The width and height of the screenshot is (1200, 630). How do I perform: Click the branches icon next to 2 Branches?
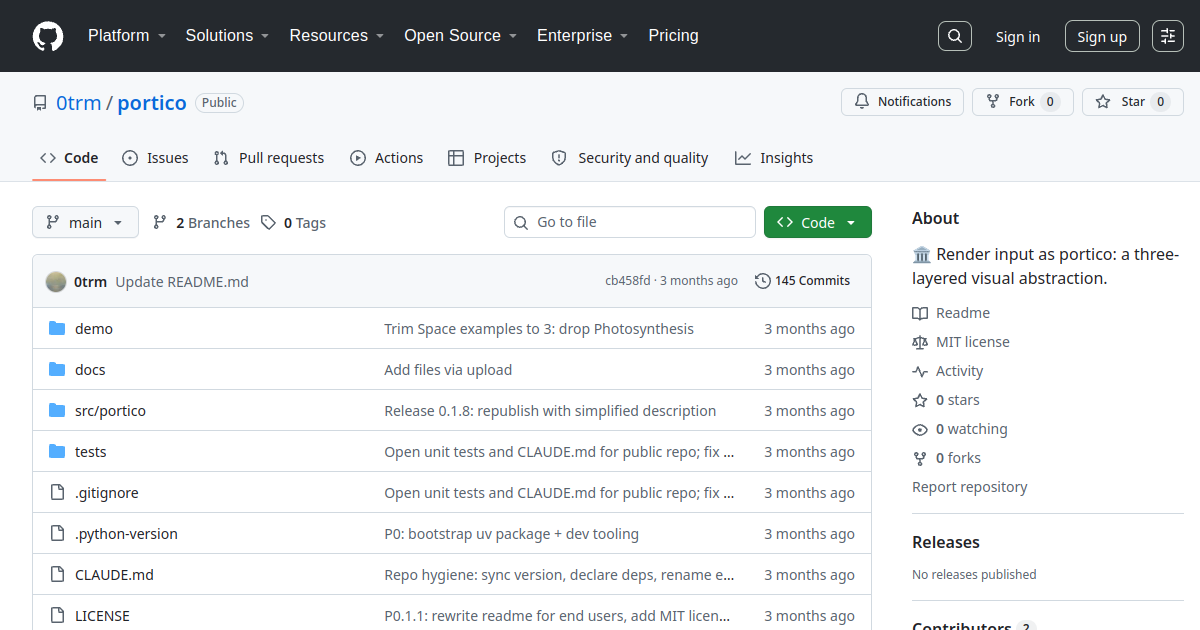pos(160,222)
